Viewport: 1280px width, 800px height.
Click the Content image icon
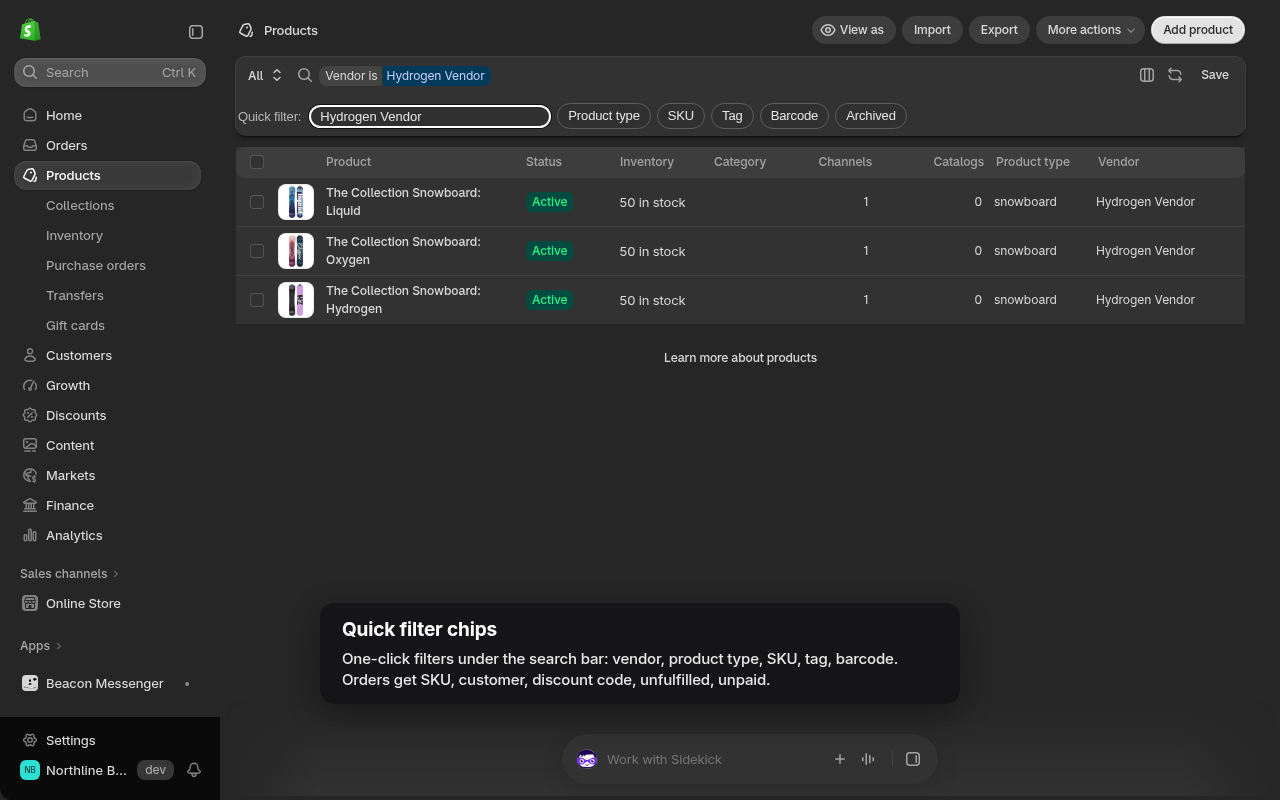[x=30, y=445]
